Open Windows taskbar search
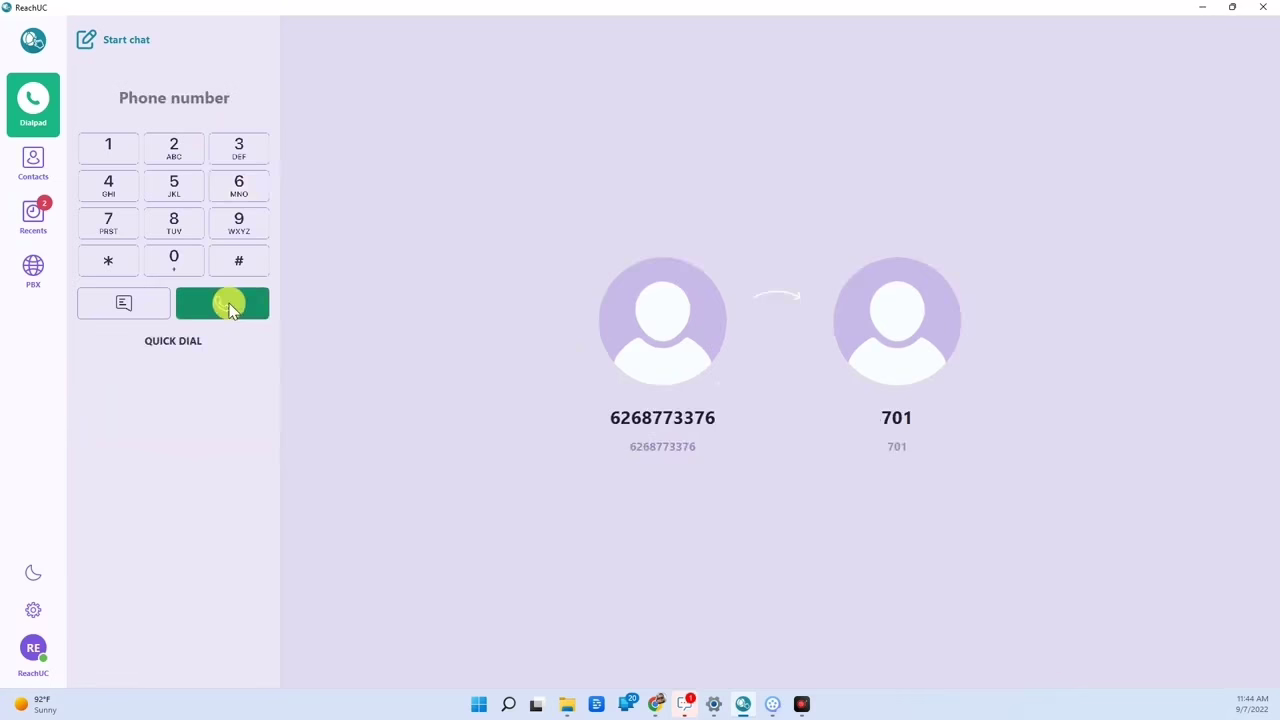Screen dimensions: 1280x720 point(508,704)
